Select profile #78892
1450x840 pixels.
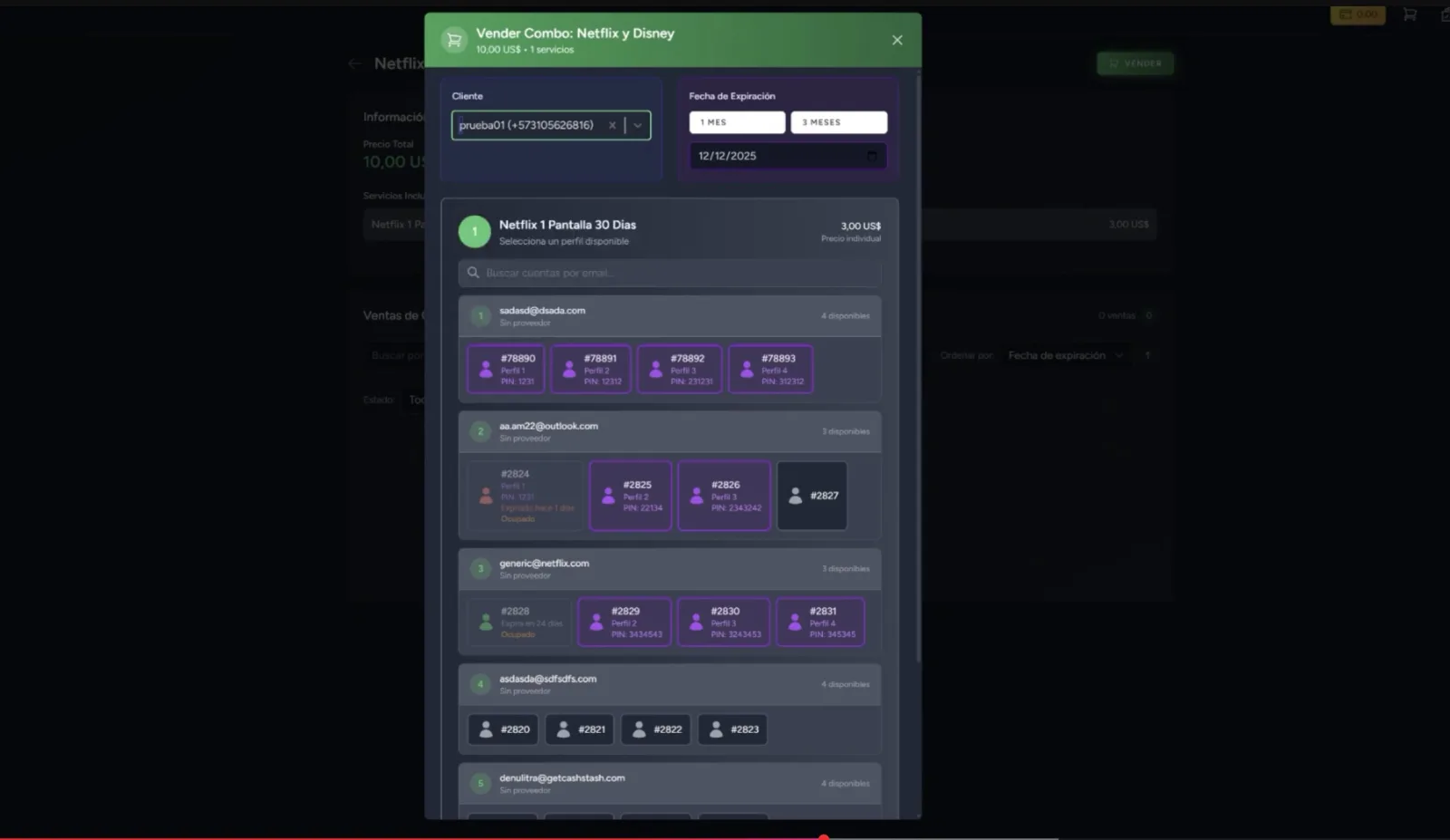click(x=680, y=369)
